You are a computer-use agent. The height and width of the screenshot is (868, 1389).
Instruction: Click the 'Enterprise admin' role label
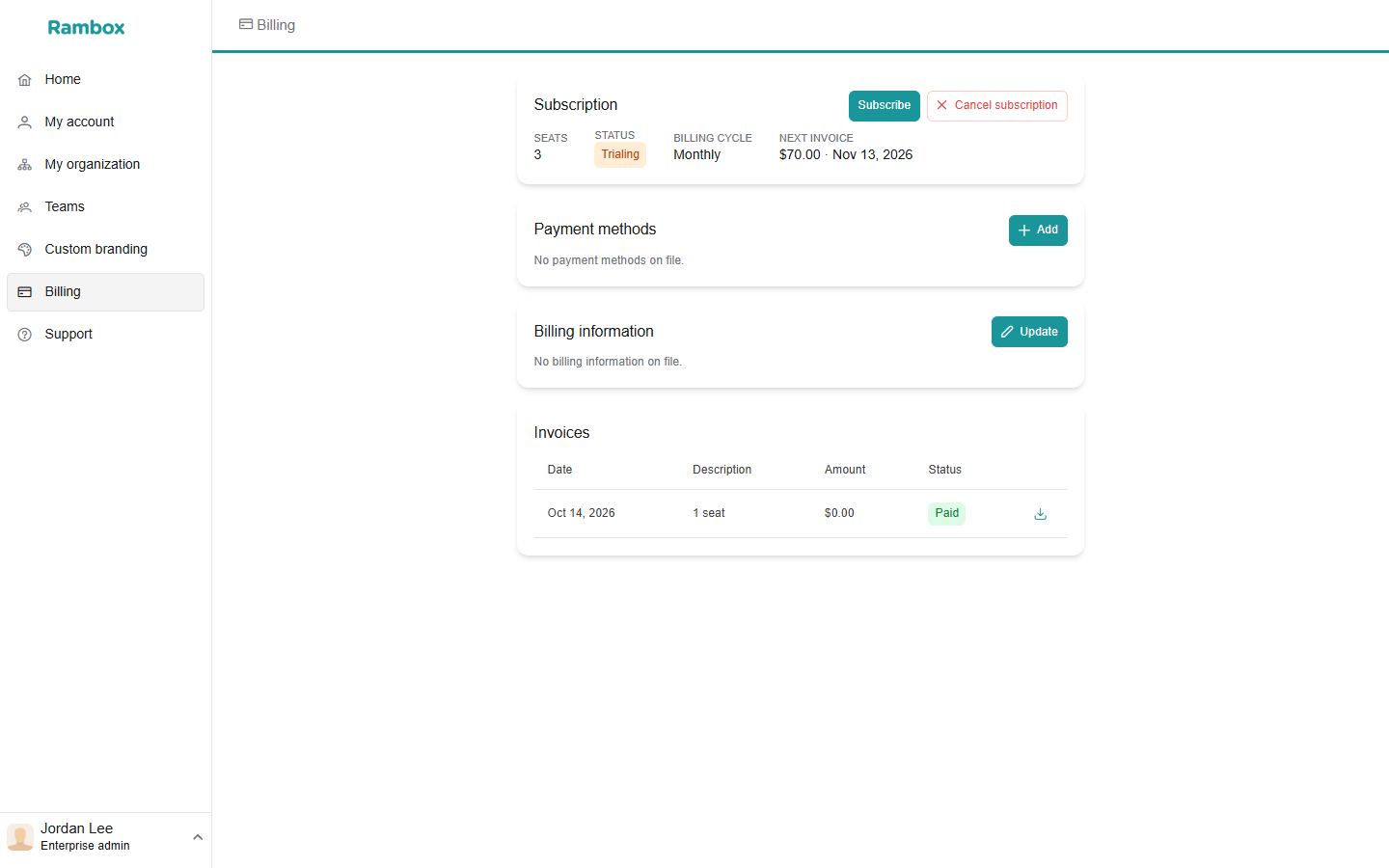click(85, 846)
